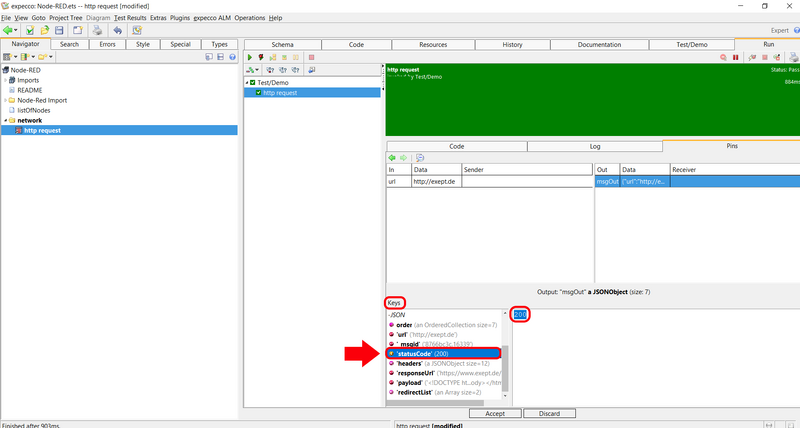
Task: Switch to the Documentation tab
Action: tap(599, 45)
